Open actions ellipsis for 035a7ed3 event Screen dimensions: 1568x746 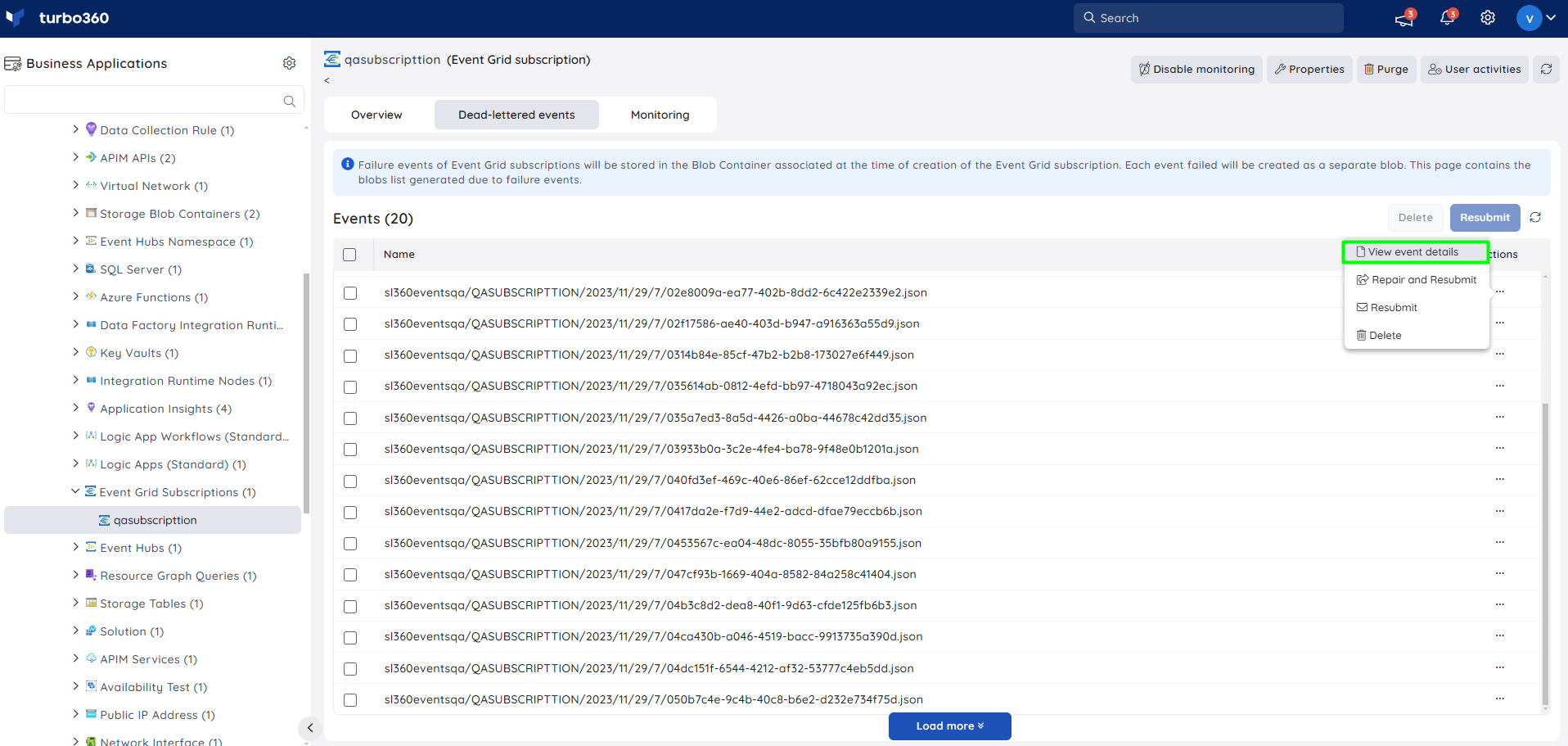[1500, 417]
